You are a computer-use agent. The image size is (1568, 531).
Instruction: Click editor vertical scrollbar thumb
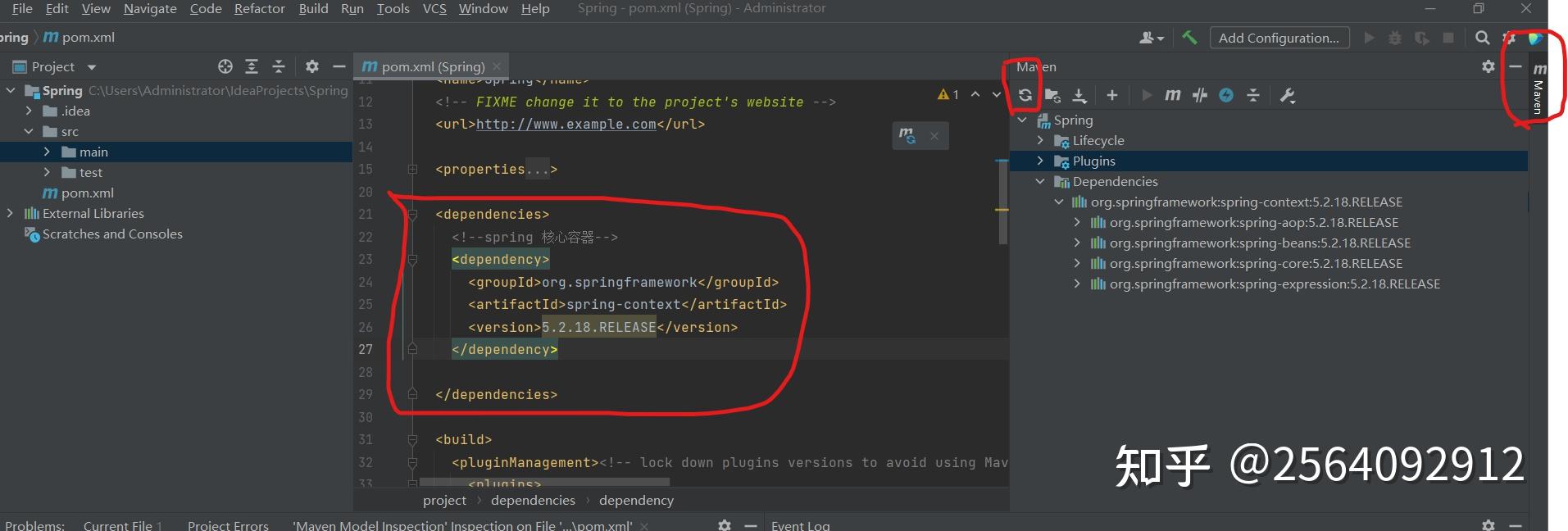pyautogui.click(x=1003, y=201)
